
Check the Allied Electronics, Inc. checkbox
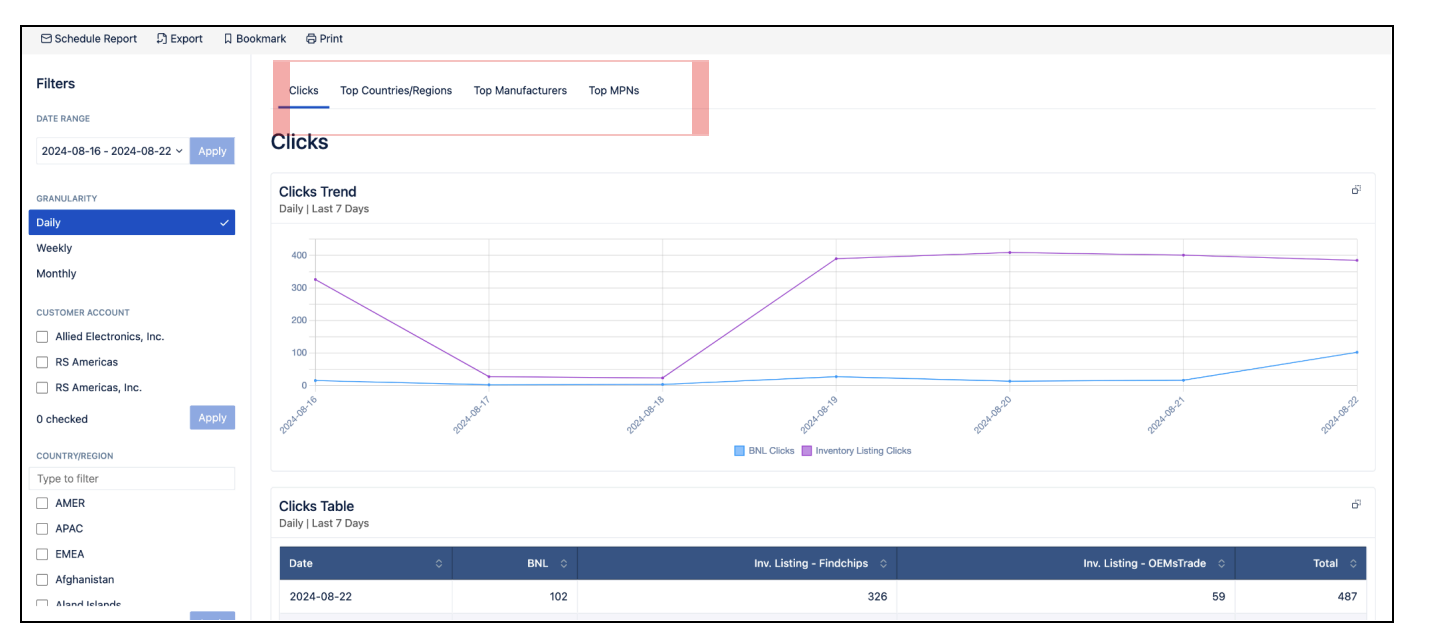(42, 337)
